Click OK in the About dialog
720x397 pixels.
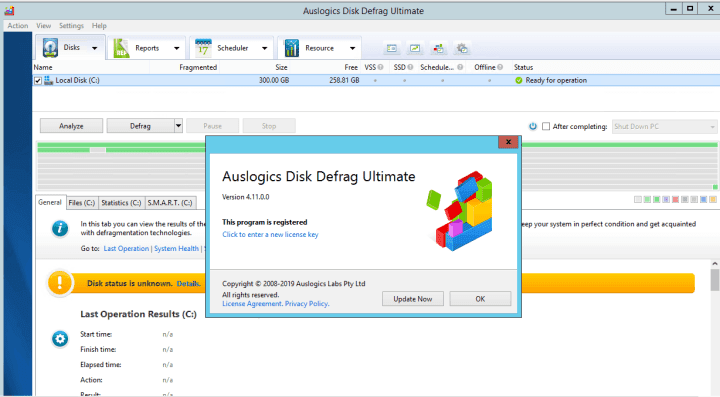[480, 299]
